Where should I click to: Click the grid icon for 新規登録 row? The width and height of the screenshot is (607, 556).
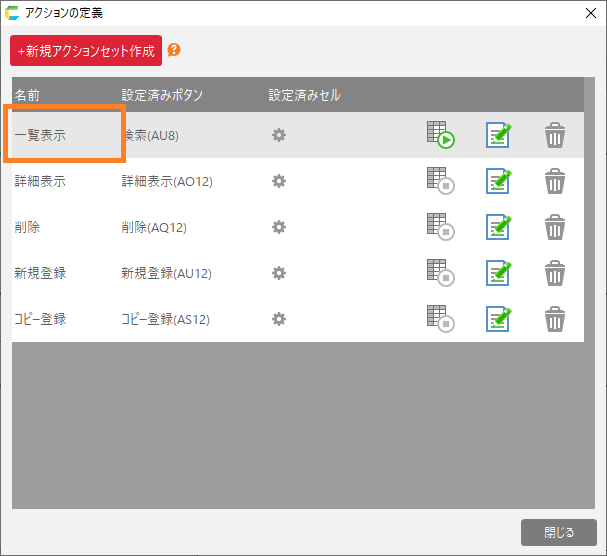[440, 273]
